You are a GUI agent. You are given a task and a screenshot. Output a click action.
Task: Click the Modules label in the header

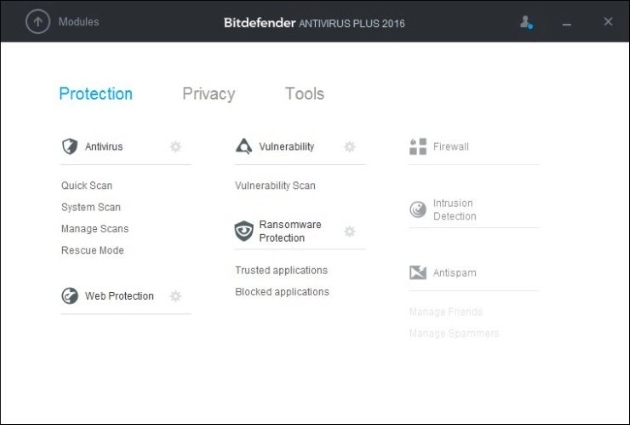(x=79, y=22)
